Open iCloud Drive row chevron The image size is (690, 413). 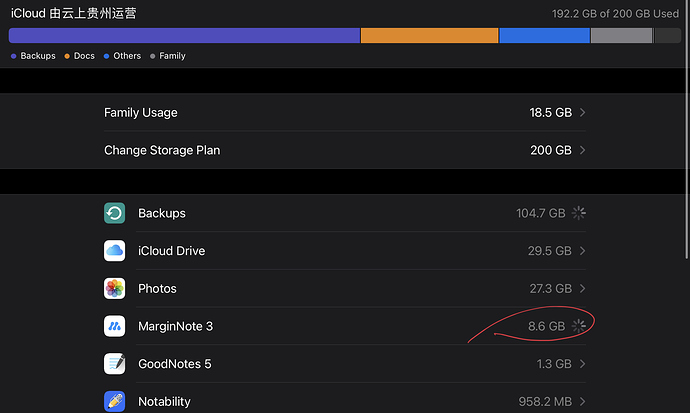coord(582,251)
